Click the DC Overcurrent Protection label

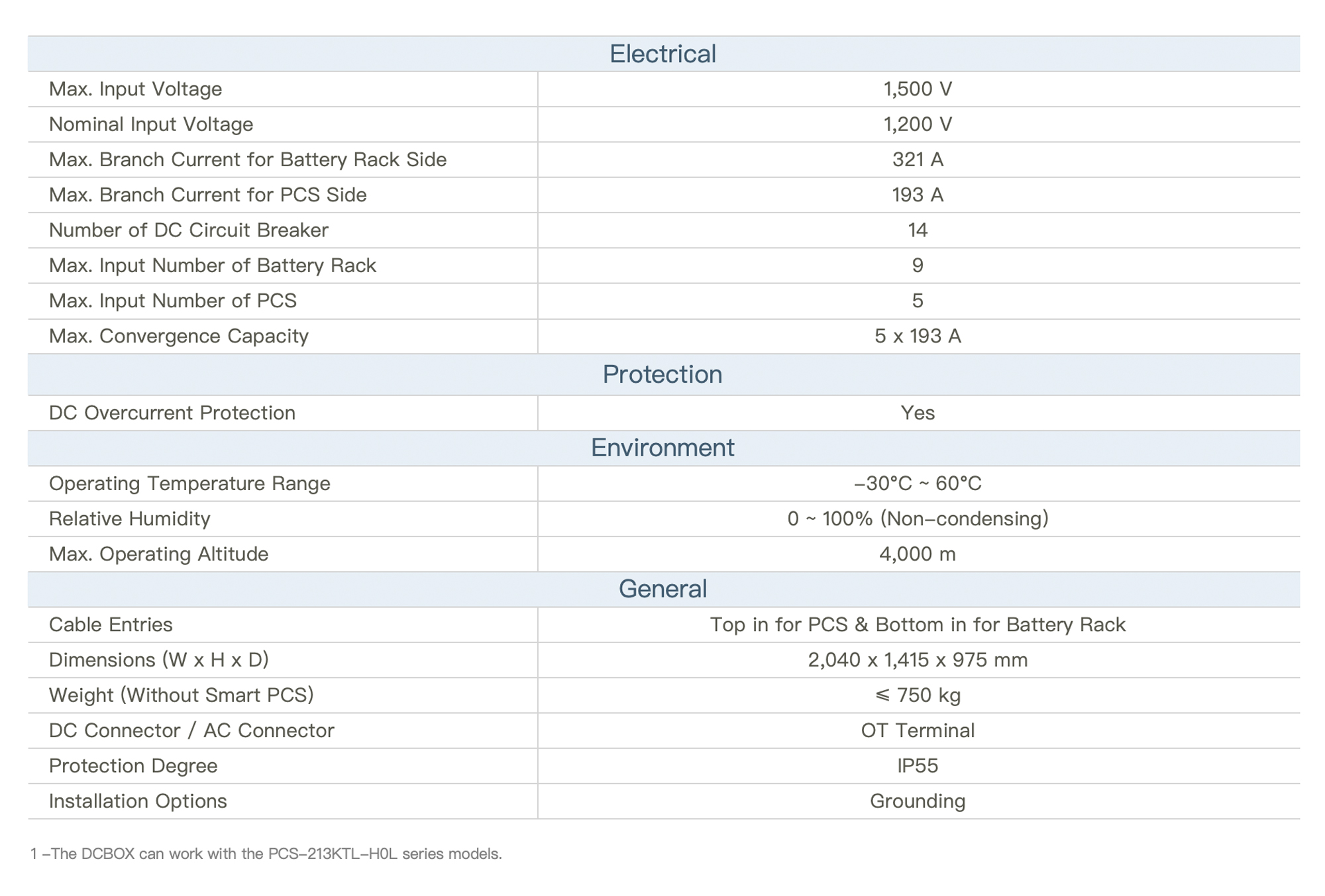pyautogui.click(x=172, y=413)
